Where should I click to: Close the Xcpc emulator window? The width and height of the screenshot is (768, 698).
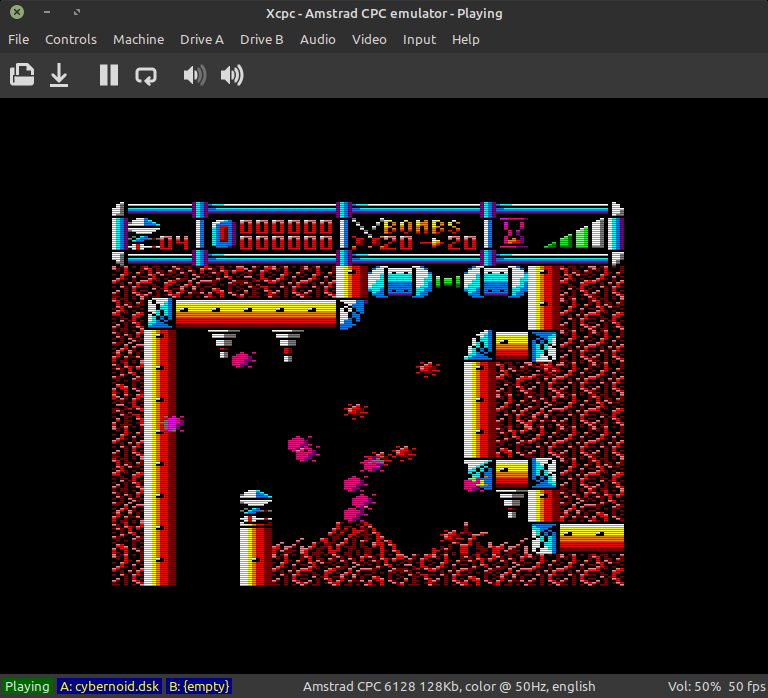pyautogui.click(x=17, y=12)
